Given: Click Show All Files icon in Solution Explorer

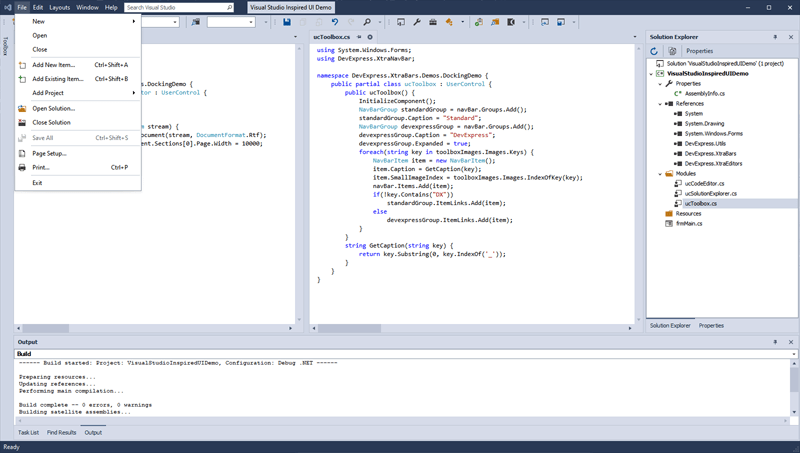Looking at the screenshot, I should [x=672, y=51].
